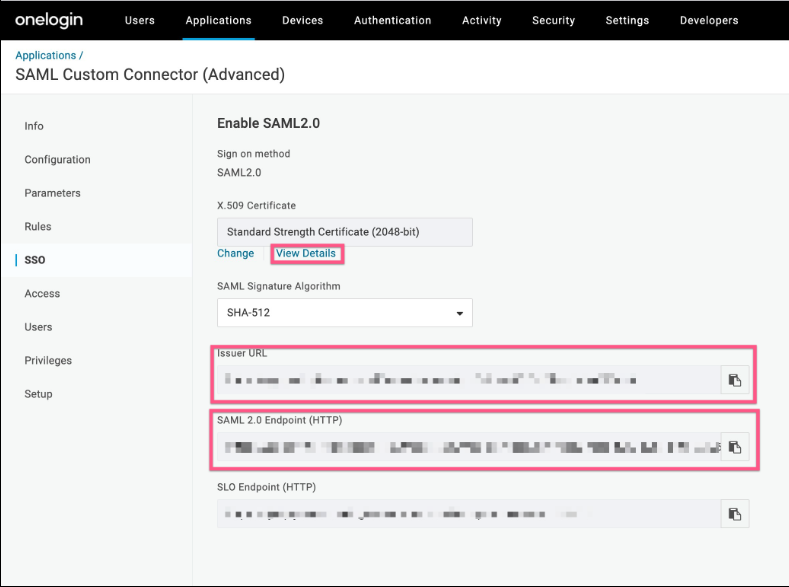Click View Details certificate link
Screen dimensions: 789x587
click(306, 254)
